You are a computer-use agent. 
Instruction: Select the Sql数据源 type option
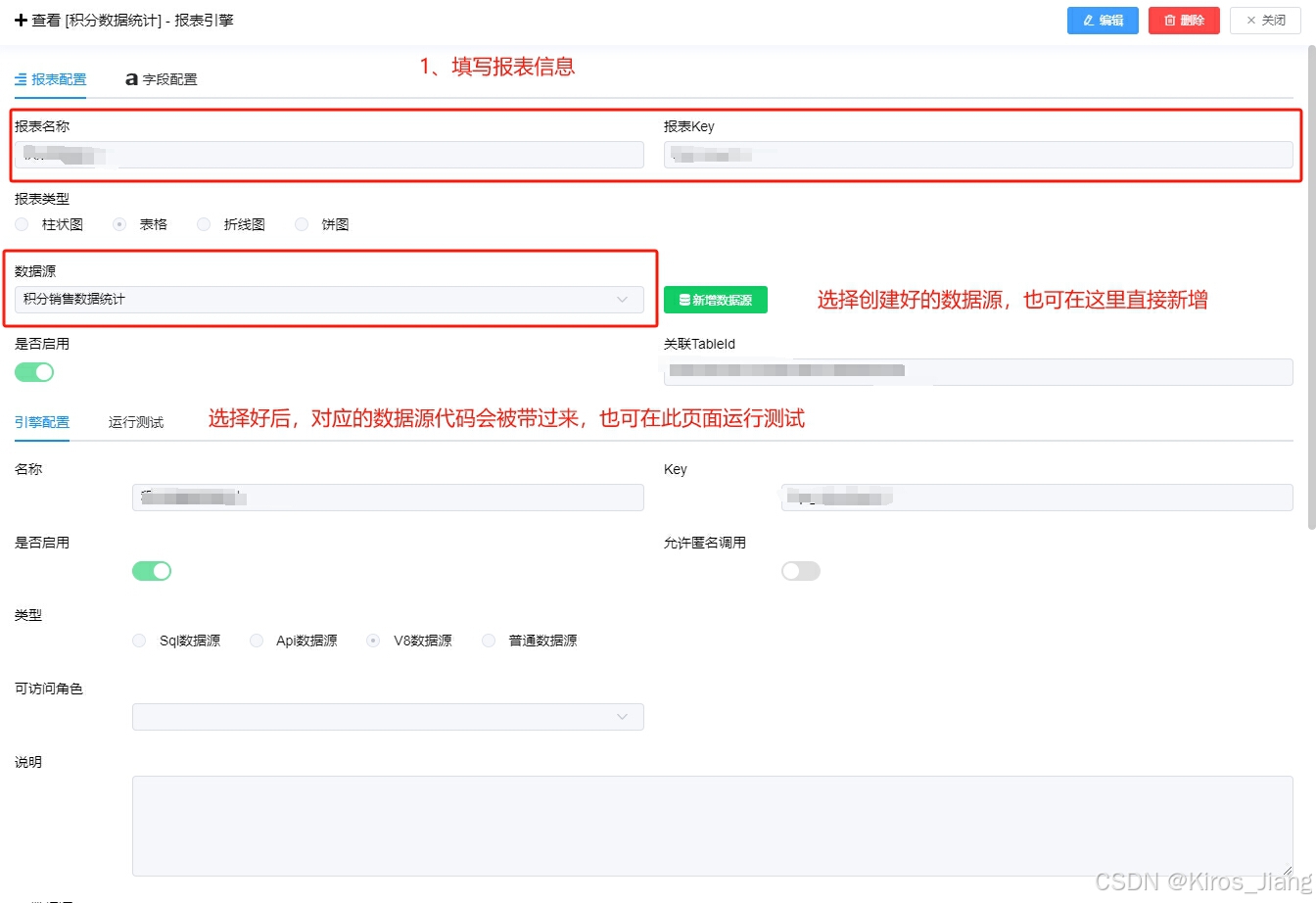tap(139, 641)
